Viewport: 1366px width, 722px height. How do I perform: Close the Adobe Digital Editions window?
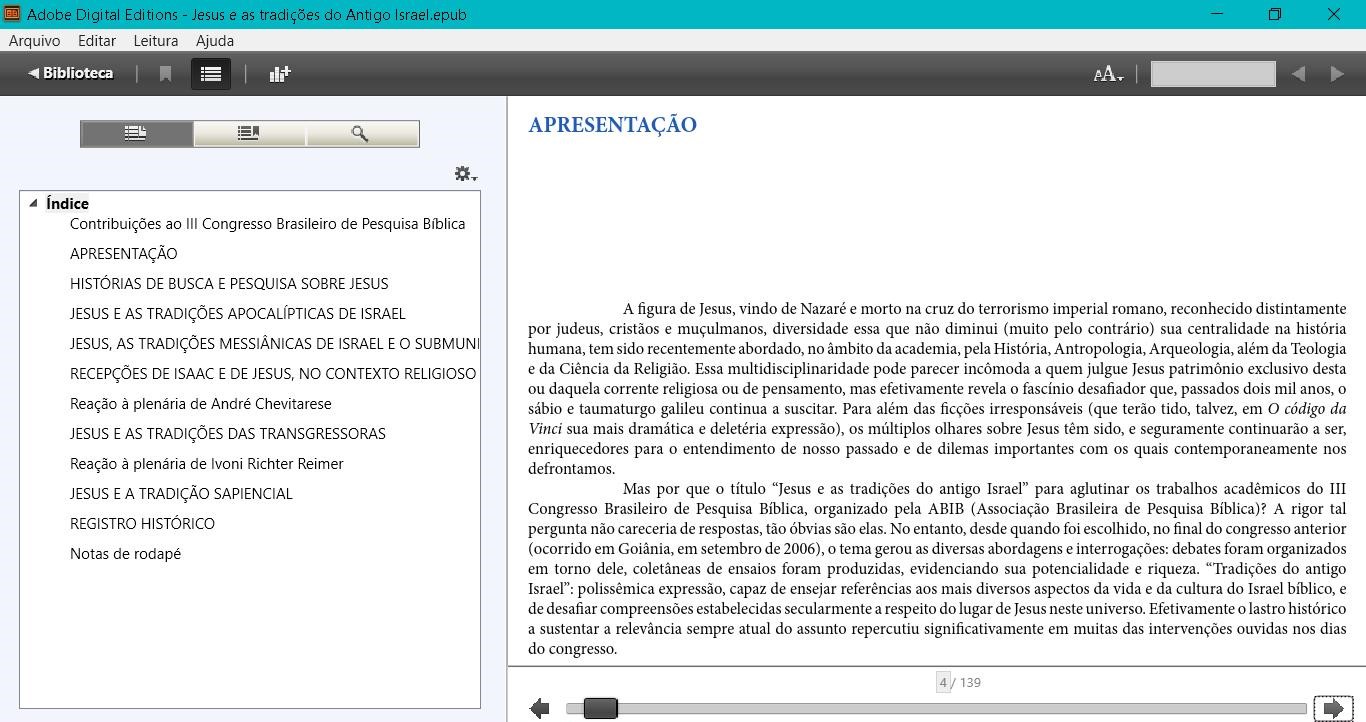point(1334,14)
